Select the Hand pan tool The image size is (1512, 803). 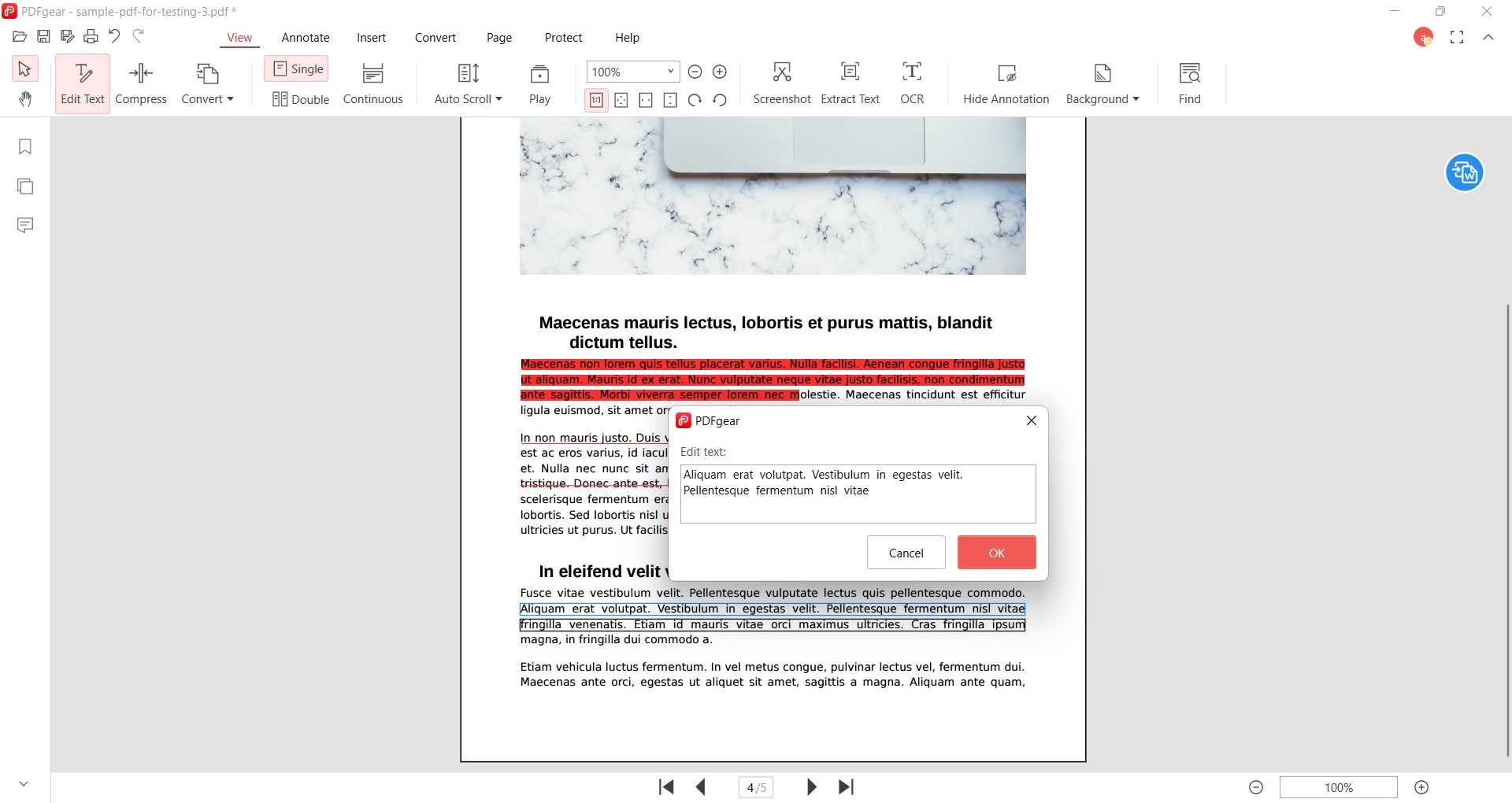(24, 99)
